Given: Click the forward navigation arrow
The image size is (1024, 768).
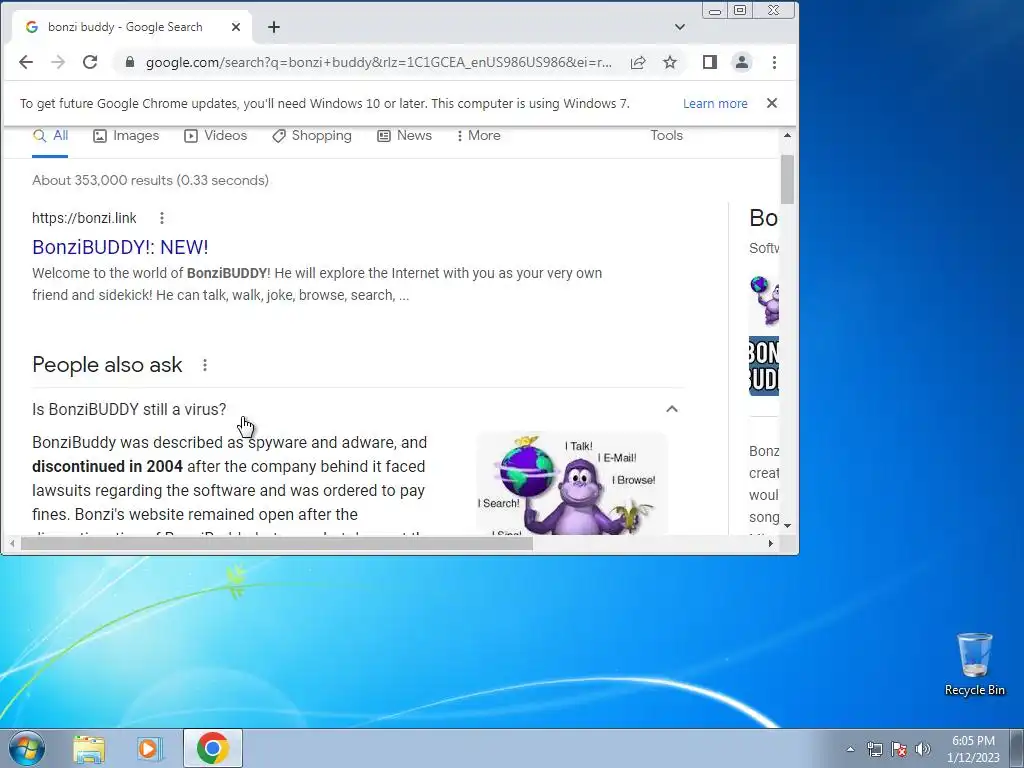Looking at the screenshot, I should [x=58, y=62].
